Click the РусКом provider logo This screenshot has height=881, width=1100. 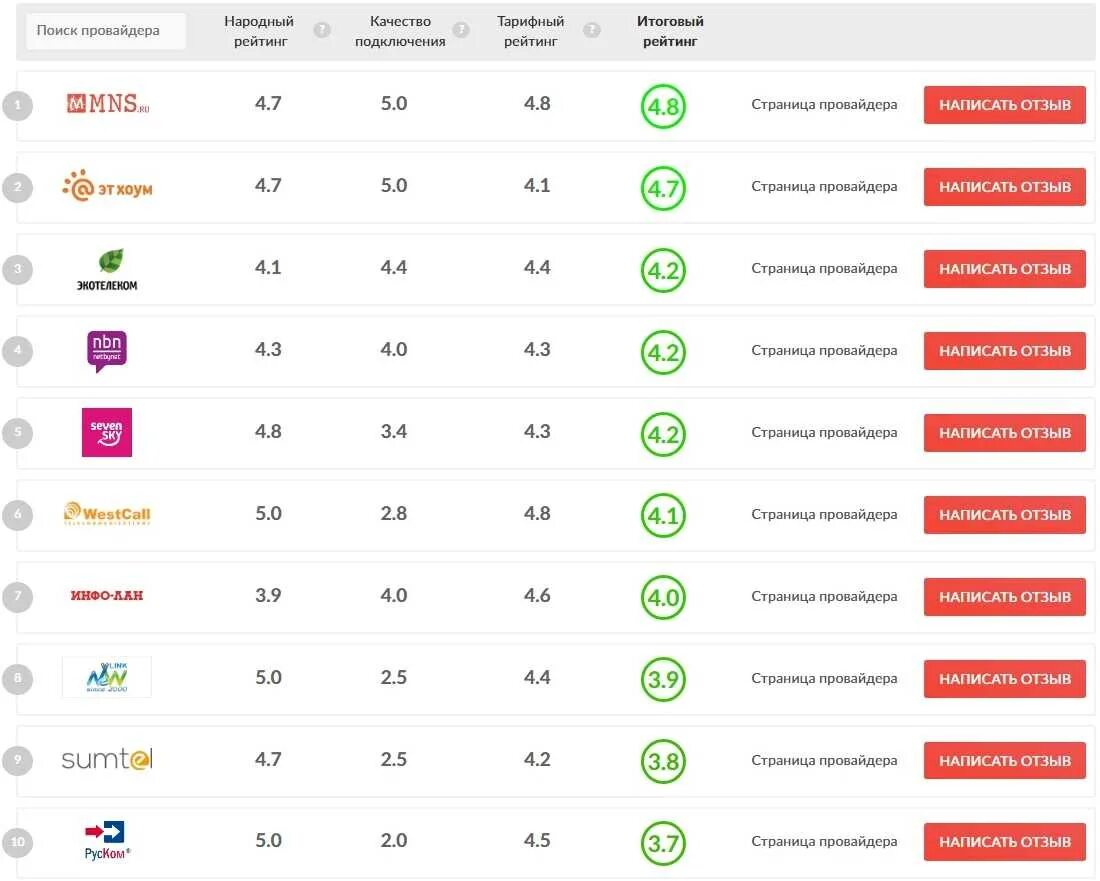point(107,841)
